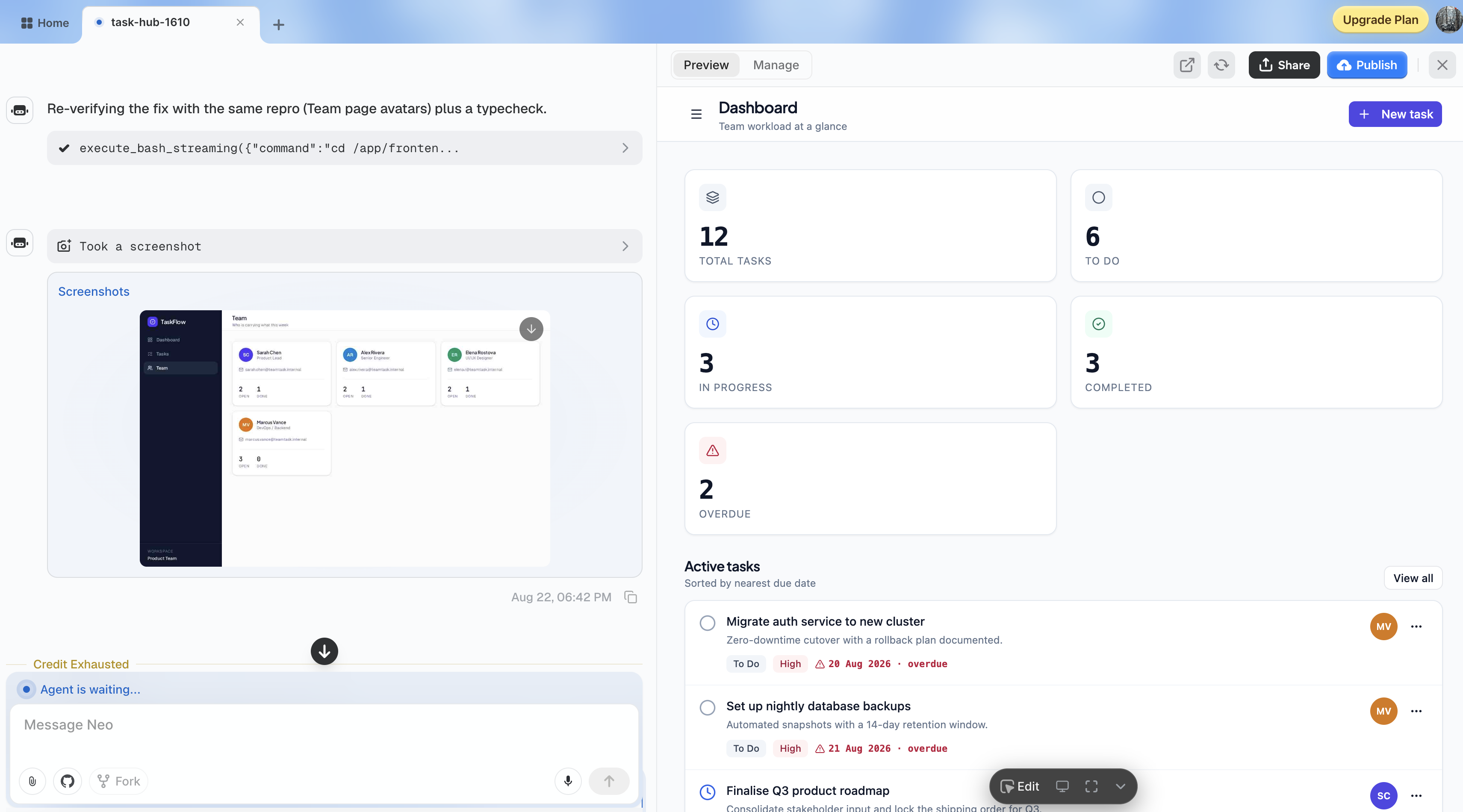Image resolution: width=1463 pixels, height=812 pixels.
Task: Switch to the Manage tab
Action: 776,65
